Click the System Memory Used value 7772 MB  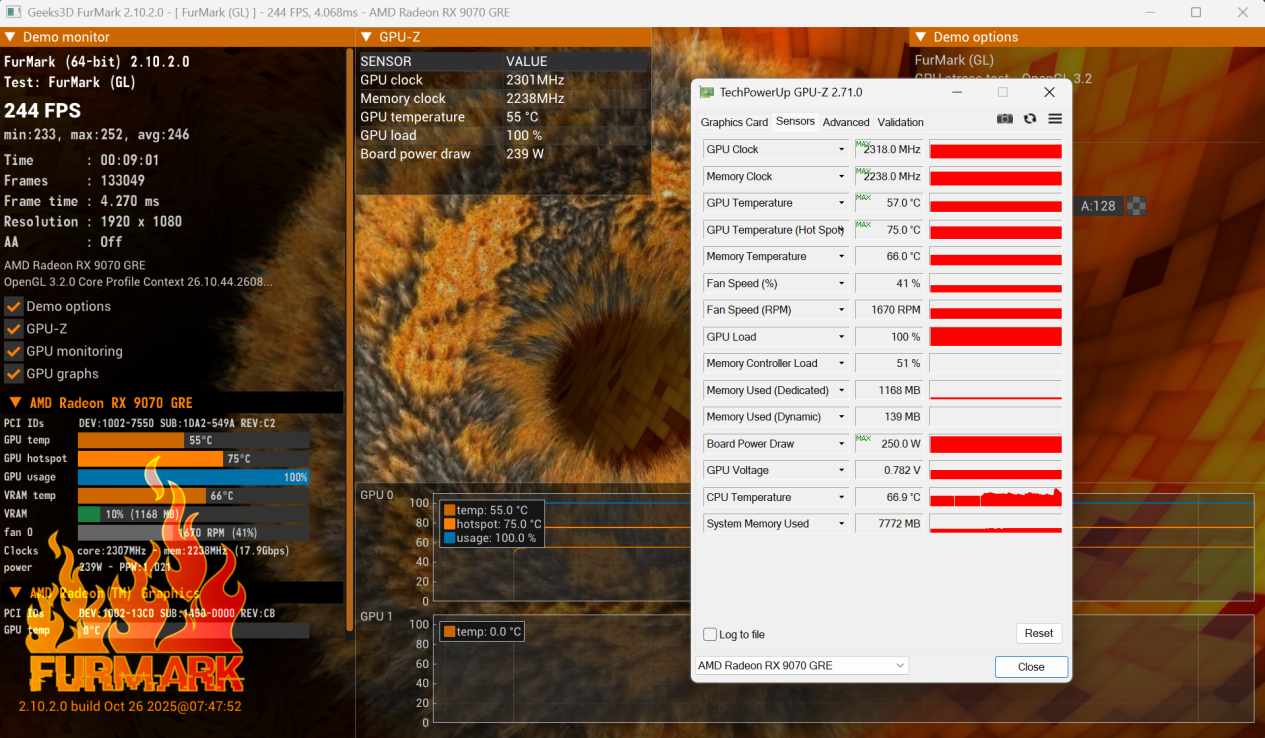889,524
